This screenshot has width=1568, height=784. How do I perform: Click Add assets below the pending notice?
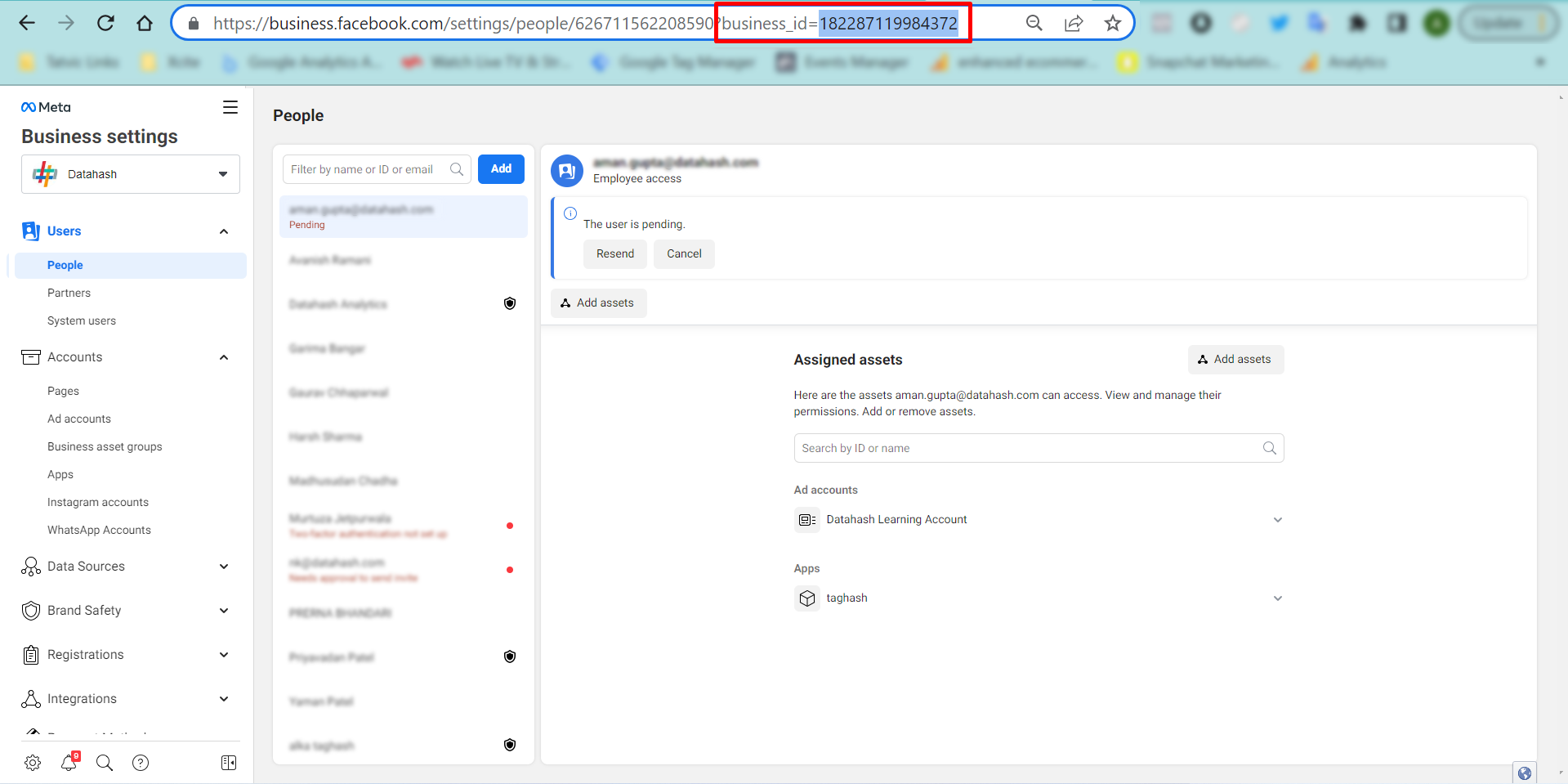pos(598,303)
